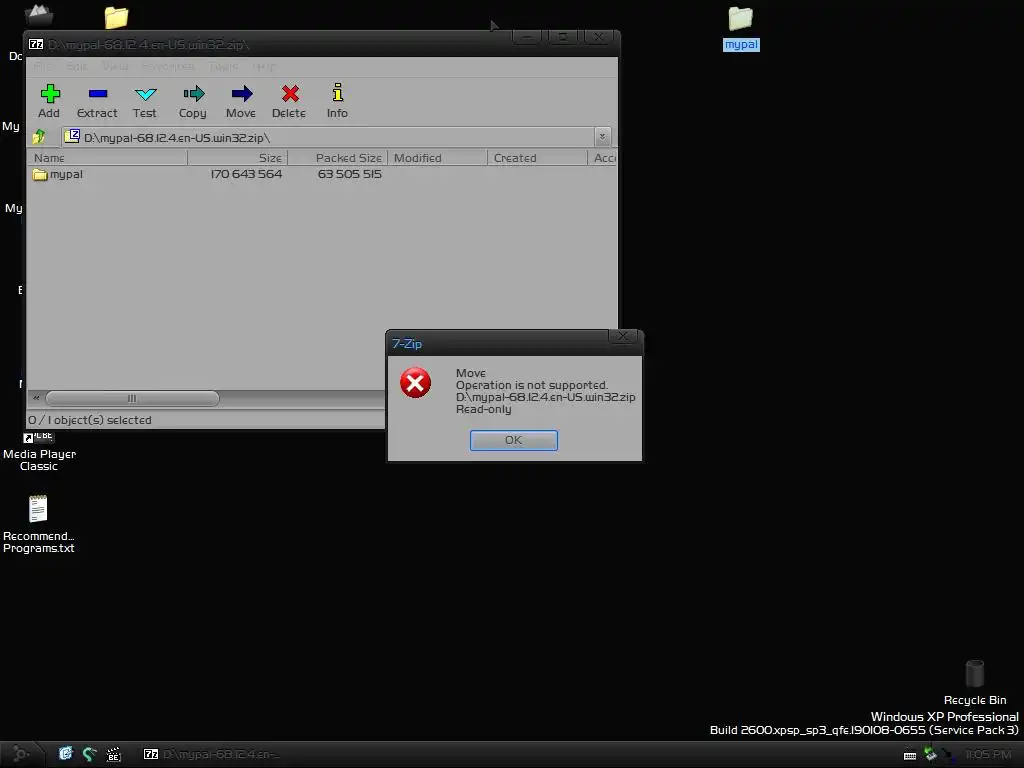Click the horizontal scrollbar left arrow
Image resolution: width=1024 pixels, height=768 pixels.
pos(36,398)
